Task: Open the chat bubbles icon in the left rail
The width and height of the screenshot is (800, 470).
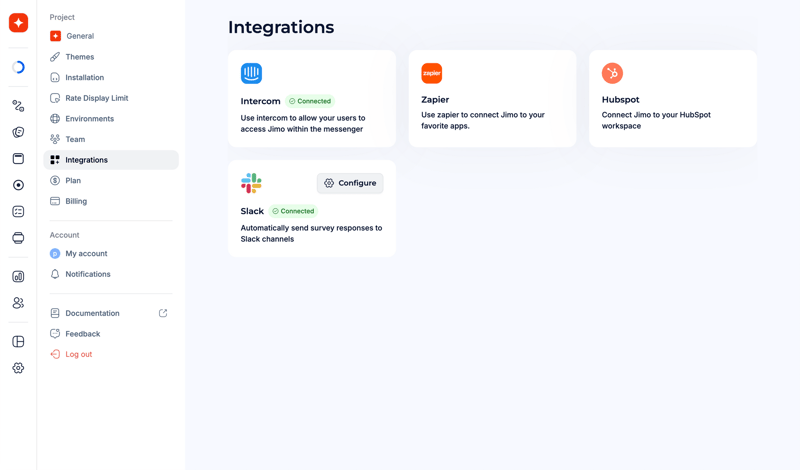Action: pos(18,132)
